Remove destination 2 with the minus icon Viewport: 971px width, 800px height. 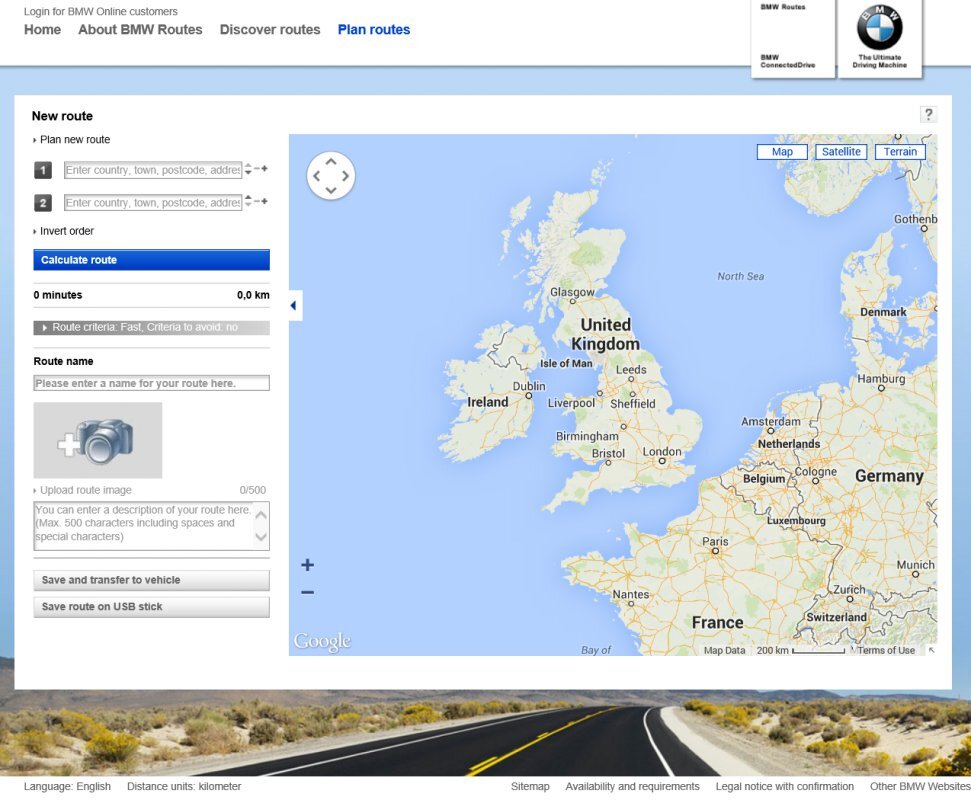point(257,202)
